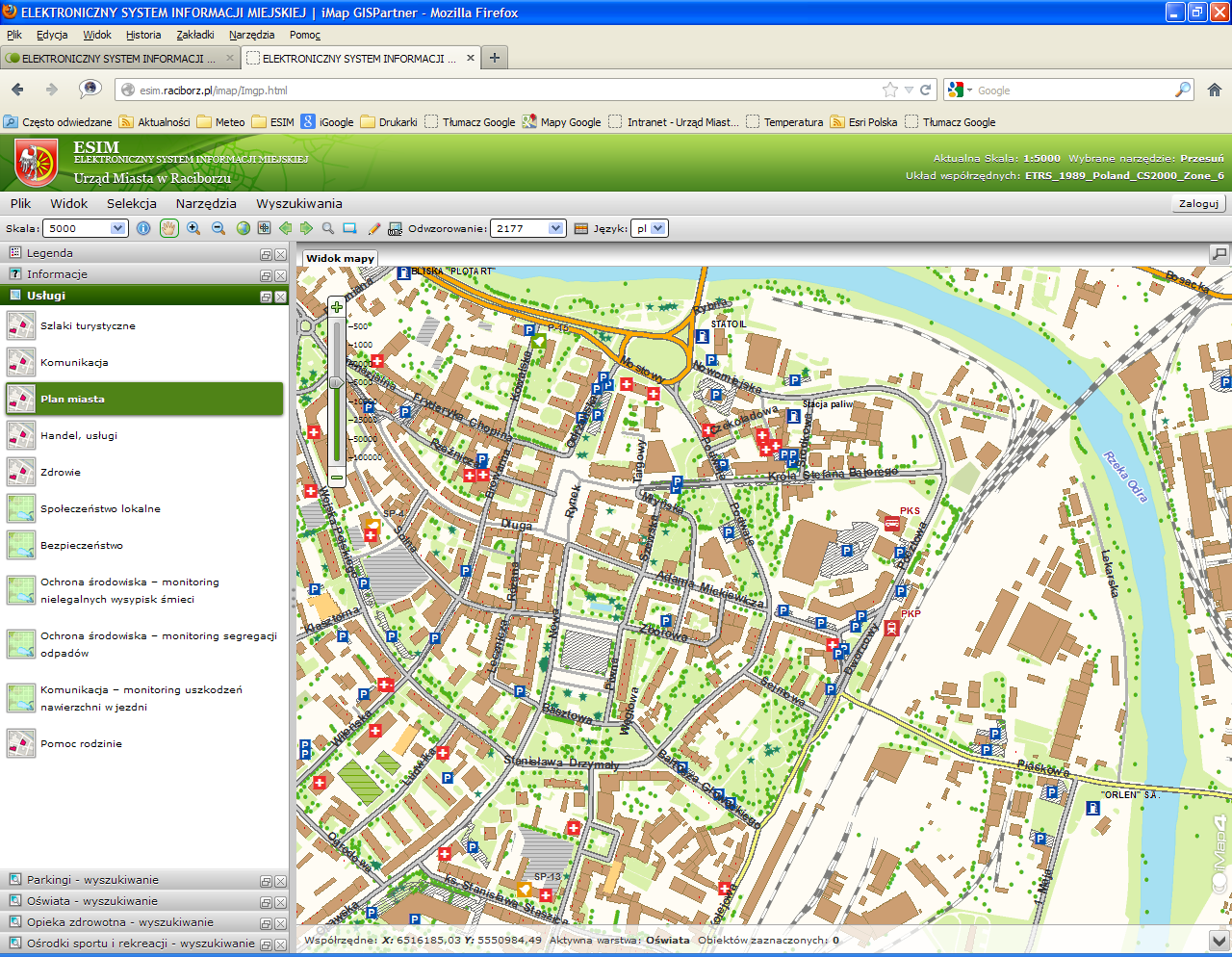This screenshot has height=957, width=1232.
Task: Open the Wyszukiwanie menu
Action: pyautogui.click(x=299, y=203)
